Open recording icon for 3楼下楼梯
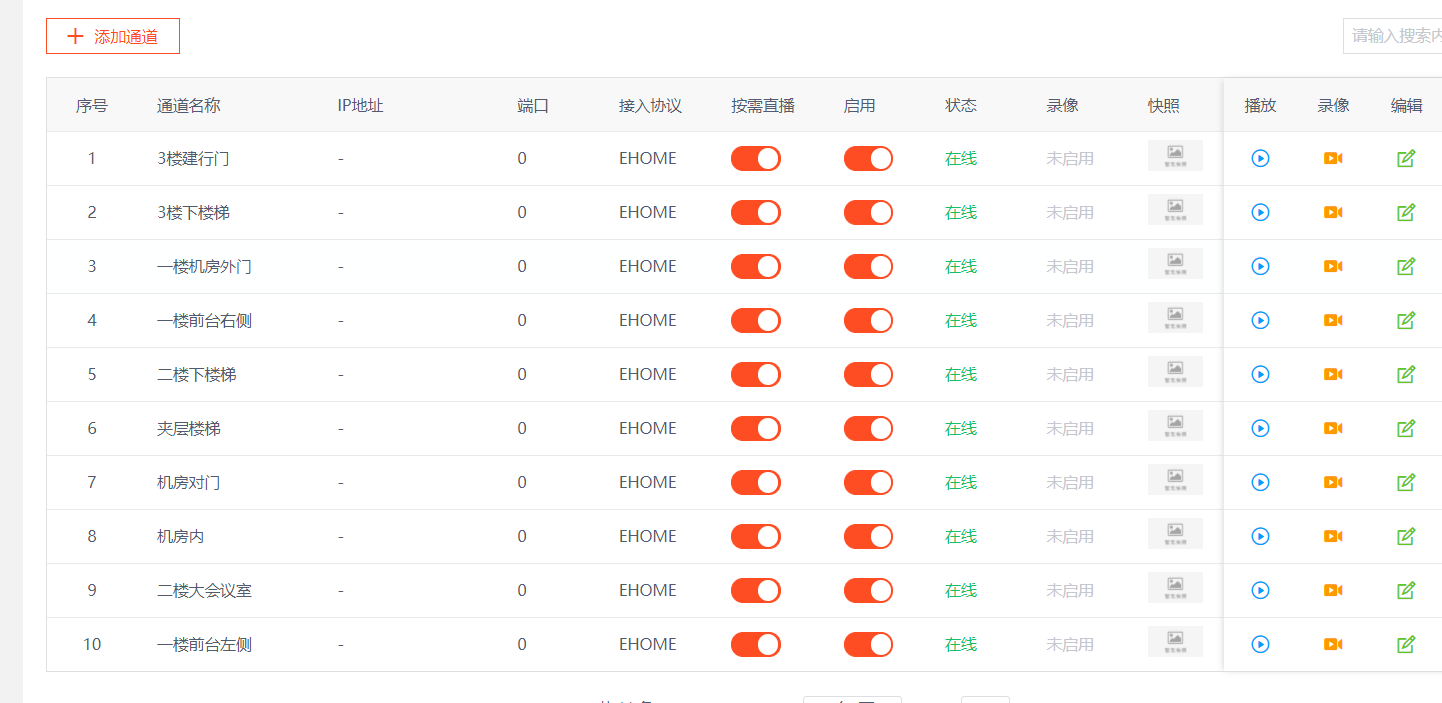This screenshot has width=1442, height=703. pos(1333,212)
